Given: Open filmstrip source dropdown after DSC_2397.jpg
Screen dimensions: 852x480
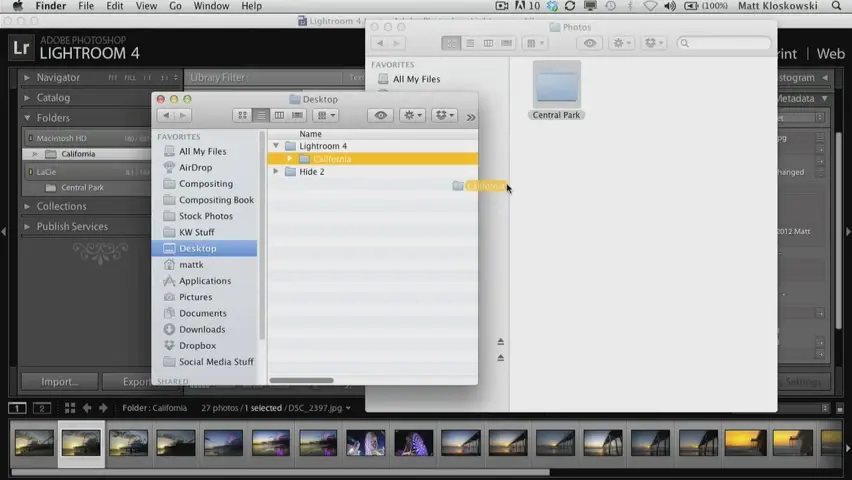Looking at the screenshot, I should click(x=348, y=408).
